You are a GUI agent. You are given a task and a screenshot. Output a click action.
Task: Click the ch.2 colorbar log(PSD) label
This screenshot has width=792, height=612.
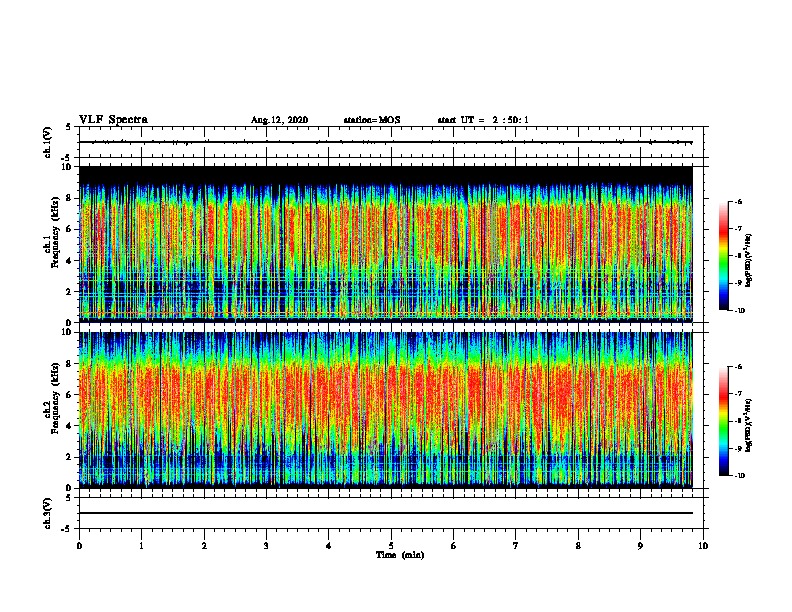pos(749,425)
